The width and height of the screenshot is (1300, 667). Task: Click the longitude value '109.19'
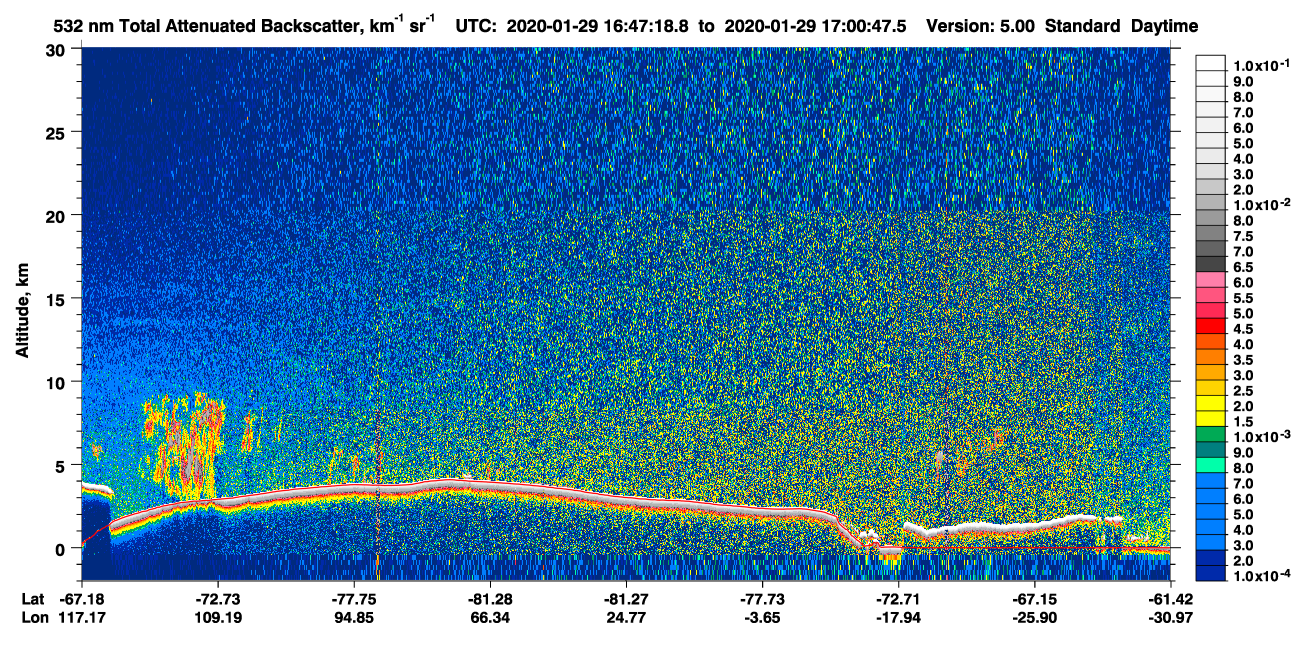(x=218, y=618)
